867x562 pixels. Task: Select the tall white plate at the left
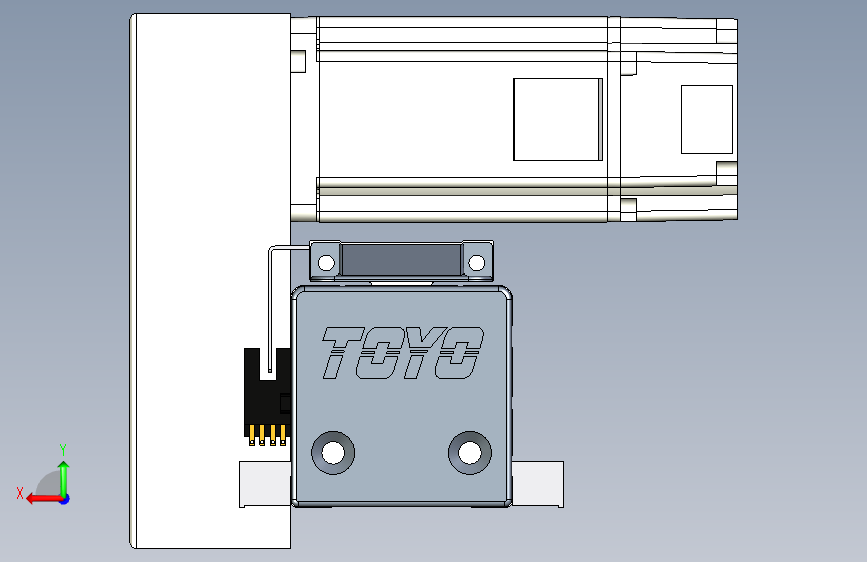pos(210,281)
